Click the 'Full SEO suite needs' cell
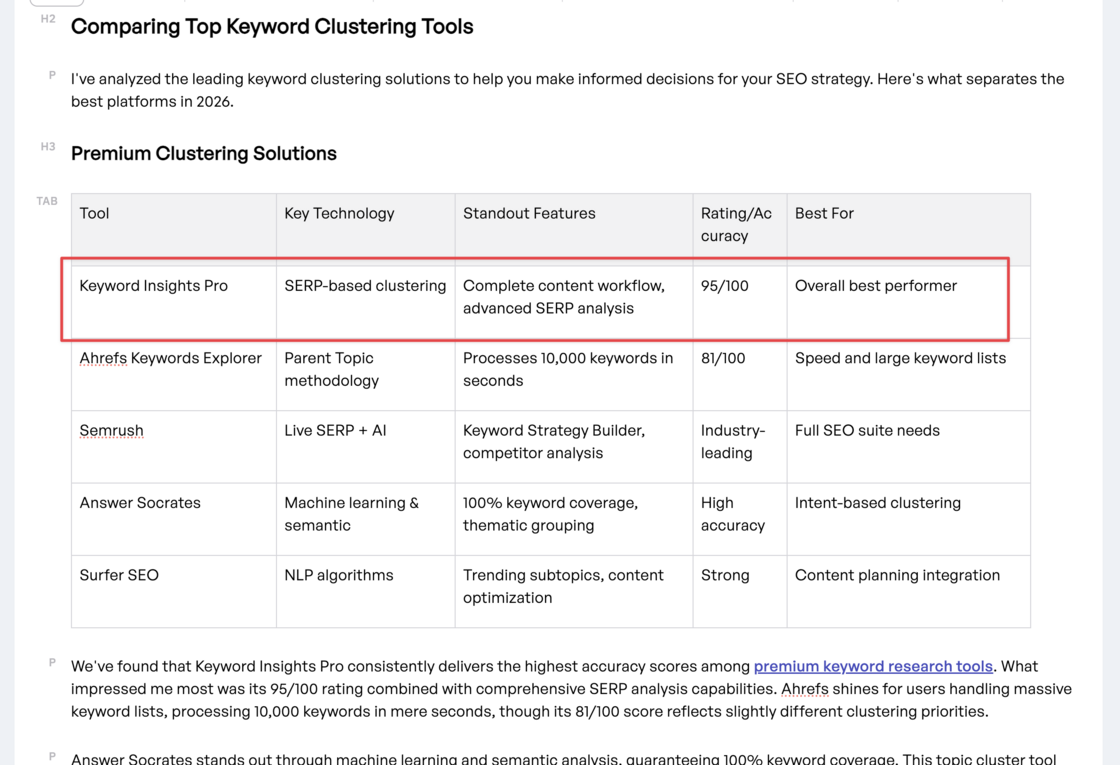Screen dimensions: 1120x765 tap(909, 447)
